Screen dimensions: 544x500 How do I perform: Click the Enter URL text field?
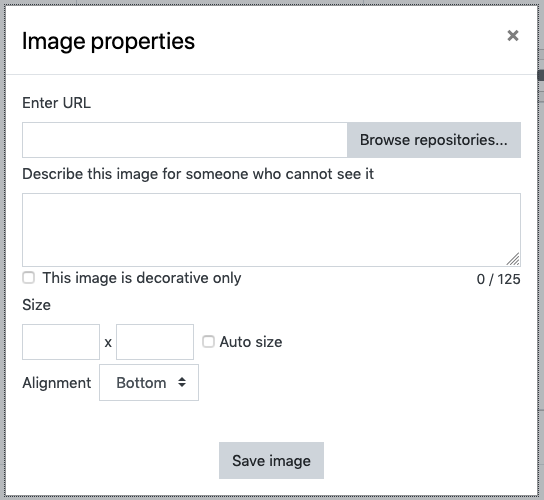185,140
